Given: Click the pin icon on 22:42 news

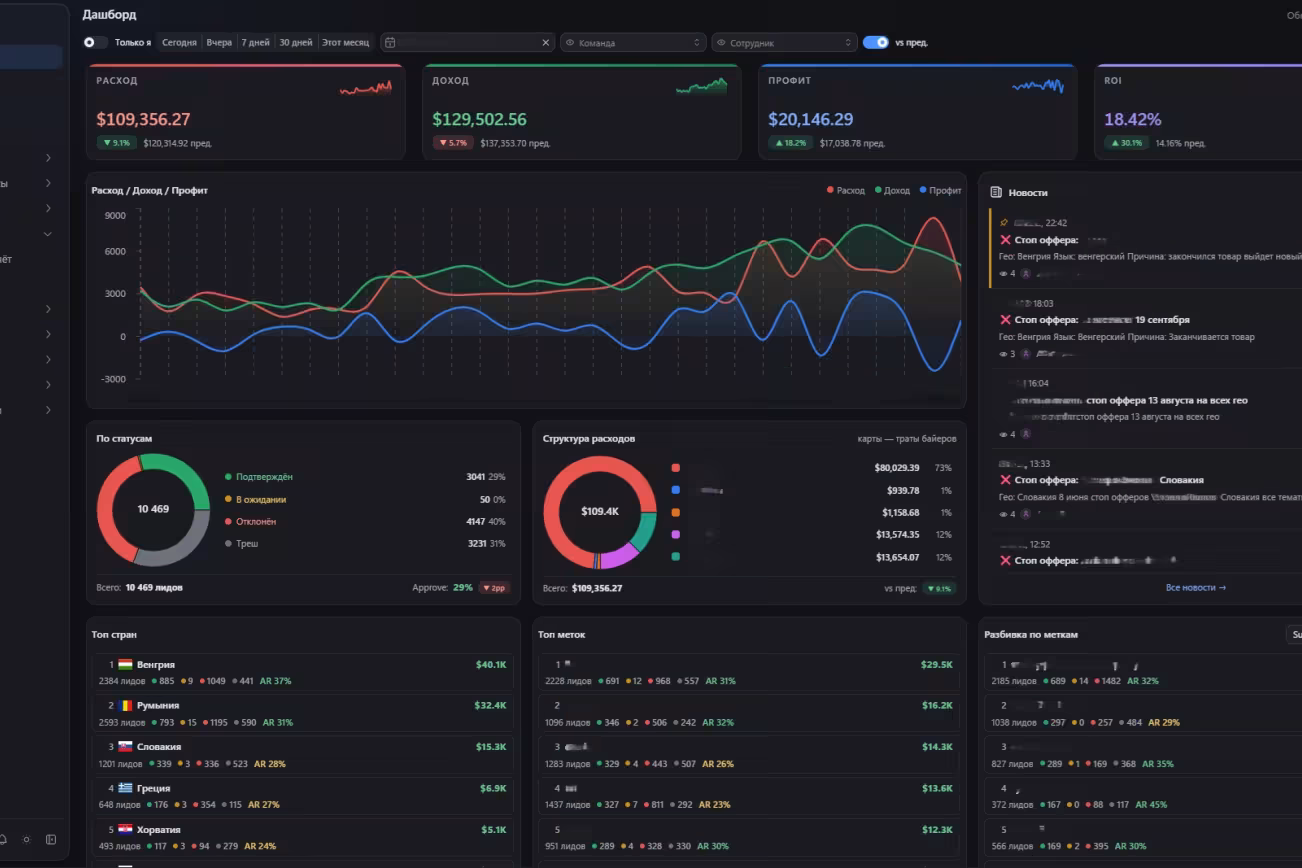Looking at the screenshot, I should (x=1004, y=223).
